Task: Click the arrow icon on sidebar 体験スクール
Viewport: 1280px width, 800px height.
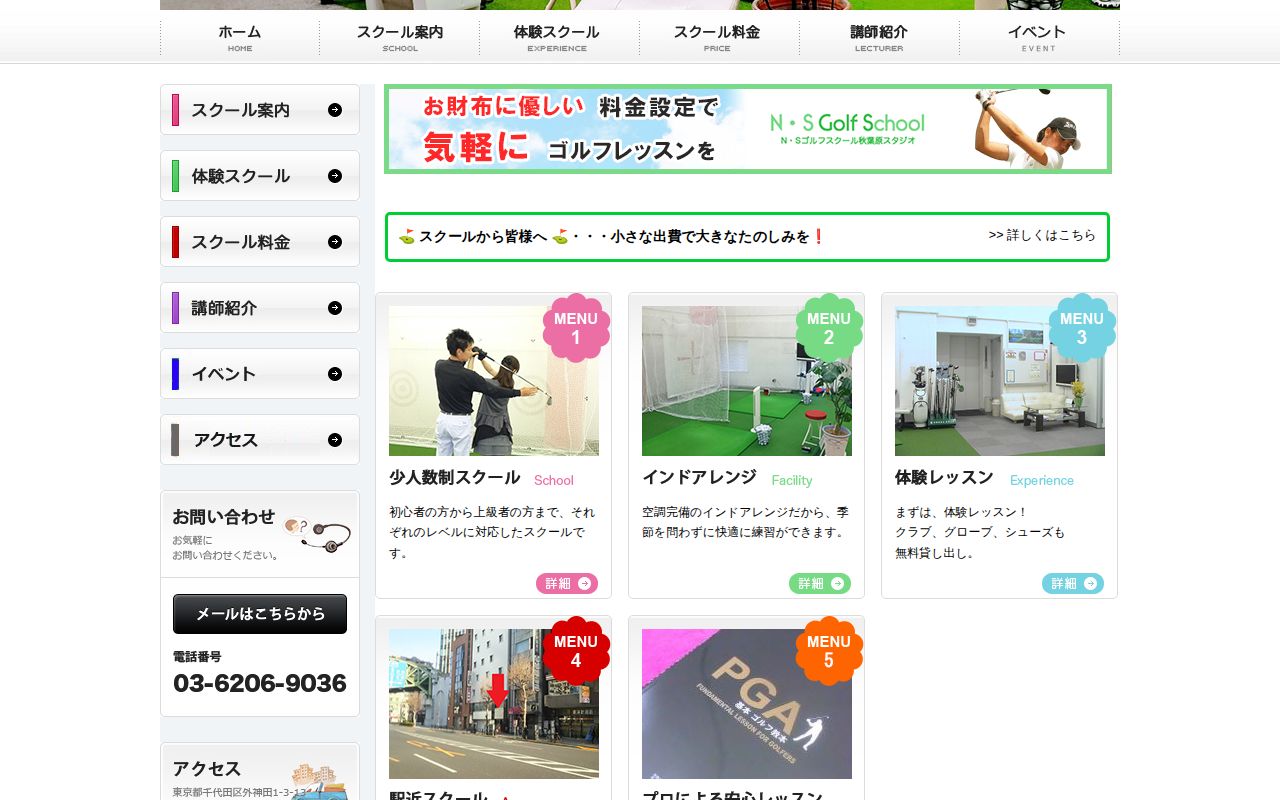Action: (335, 176)
